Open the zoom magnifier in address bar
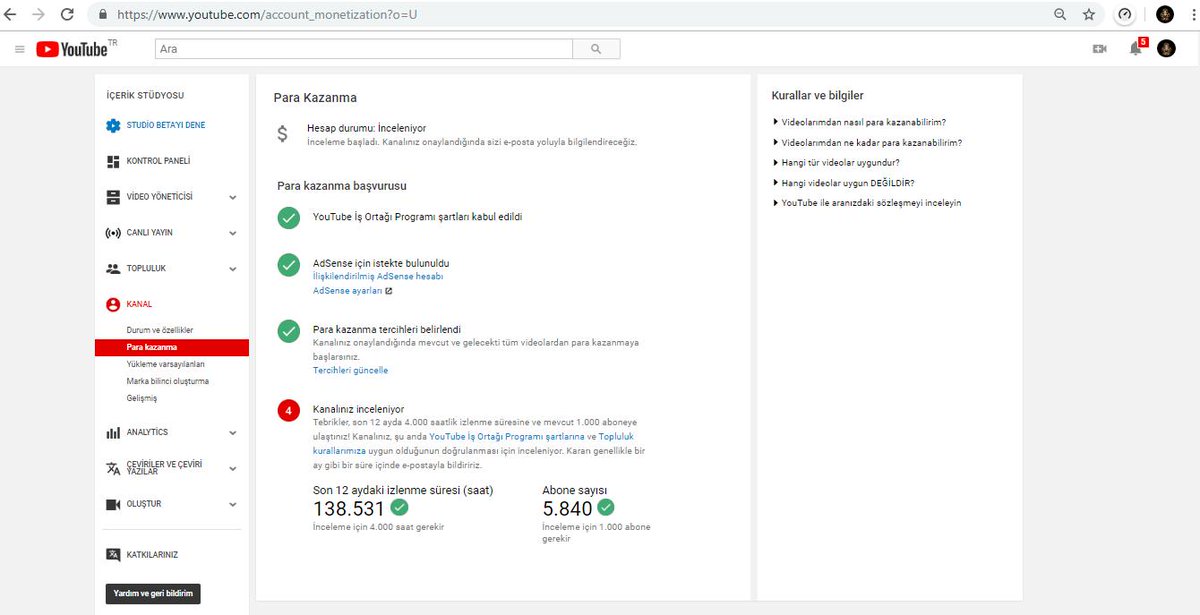1200x615 pixels. 1060,15
